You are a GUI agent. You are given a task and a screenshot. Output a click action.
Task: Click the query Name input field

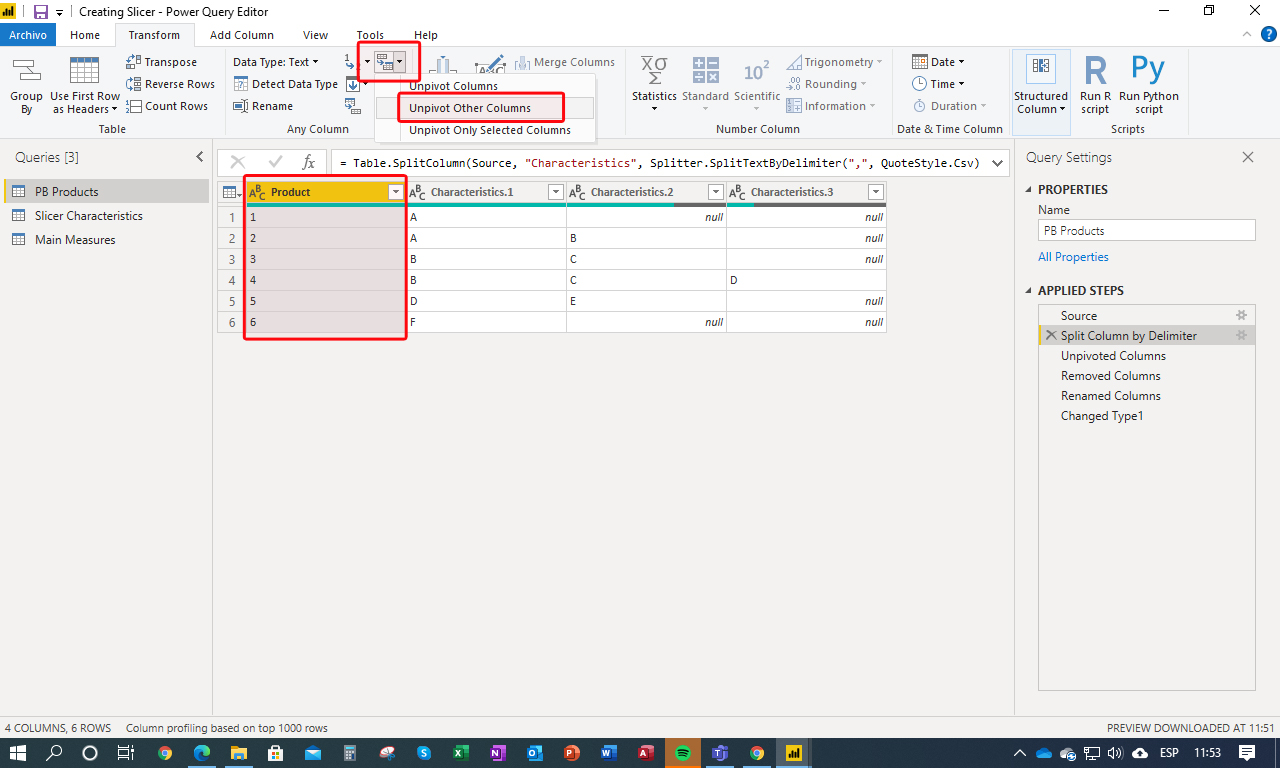[x=1146, y=230]
